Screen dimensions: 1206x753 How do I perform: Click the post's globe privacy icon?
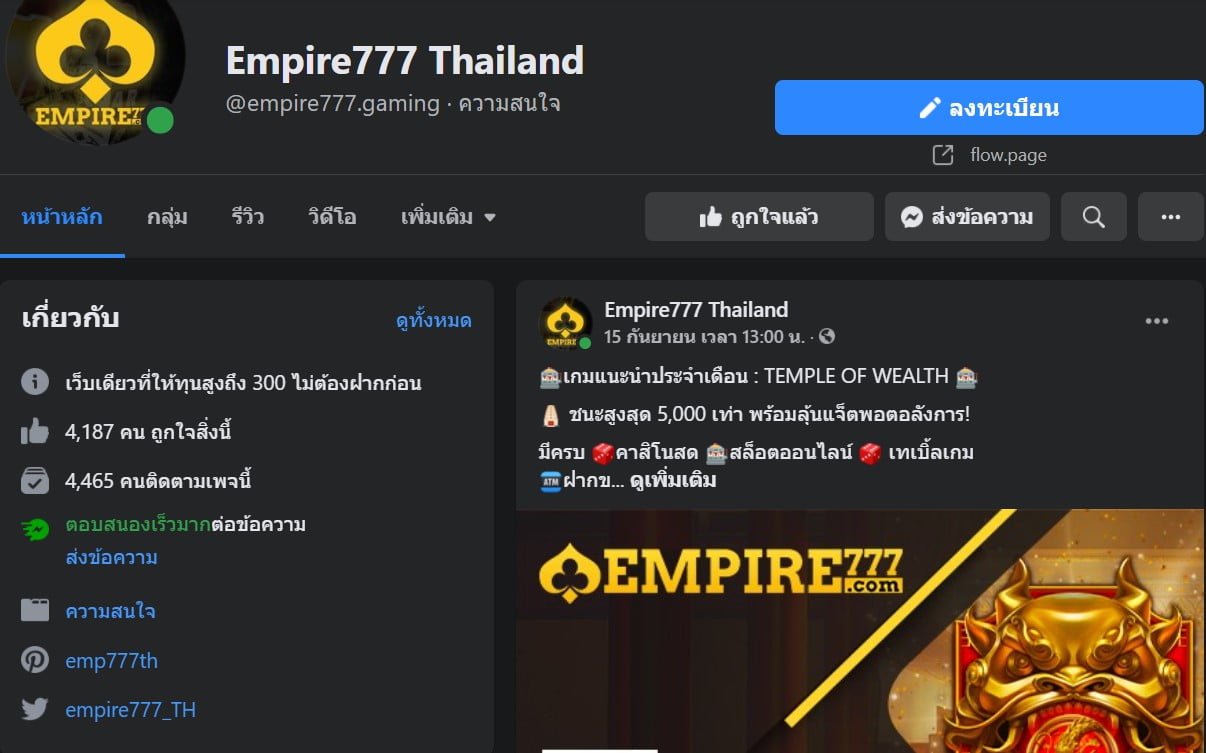827,337
